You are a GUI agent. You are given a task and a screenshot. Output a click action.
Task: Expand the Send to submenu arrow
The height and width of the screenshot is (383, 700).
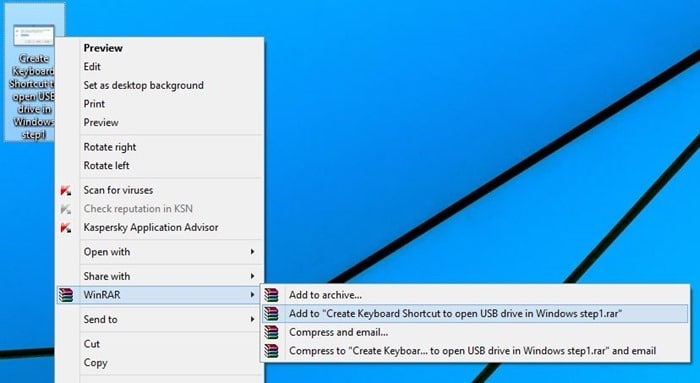[x=252, y=319]
